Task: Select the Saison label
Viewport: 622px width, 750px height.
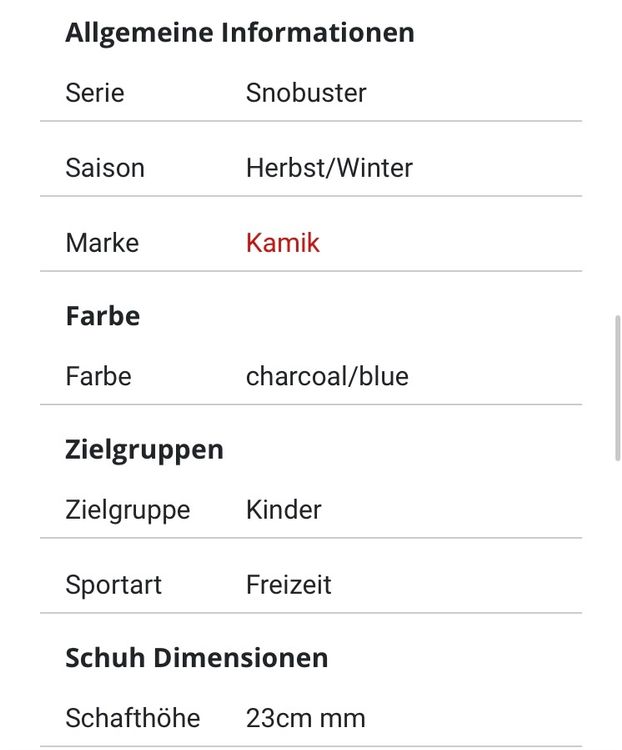Action: coord(105,168)
